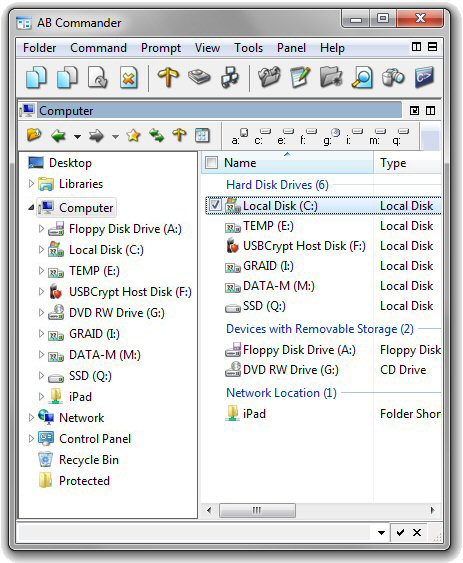Confirm command with the checkmark button
The height and width of the screenshot is (563, 463).
point(400,532)
